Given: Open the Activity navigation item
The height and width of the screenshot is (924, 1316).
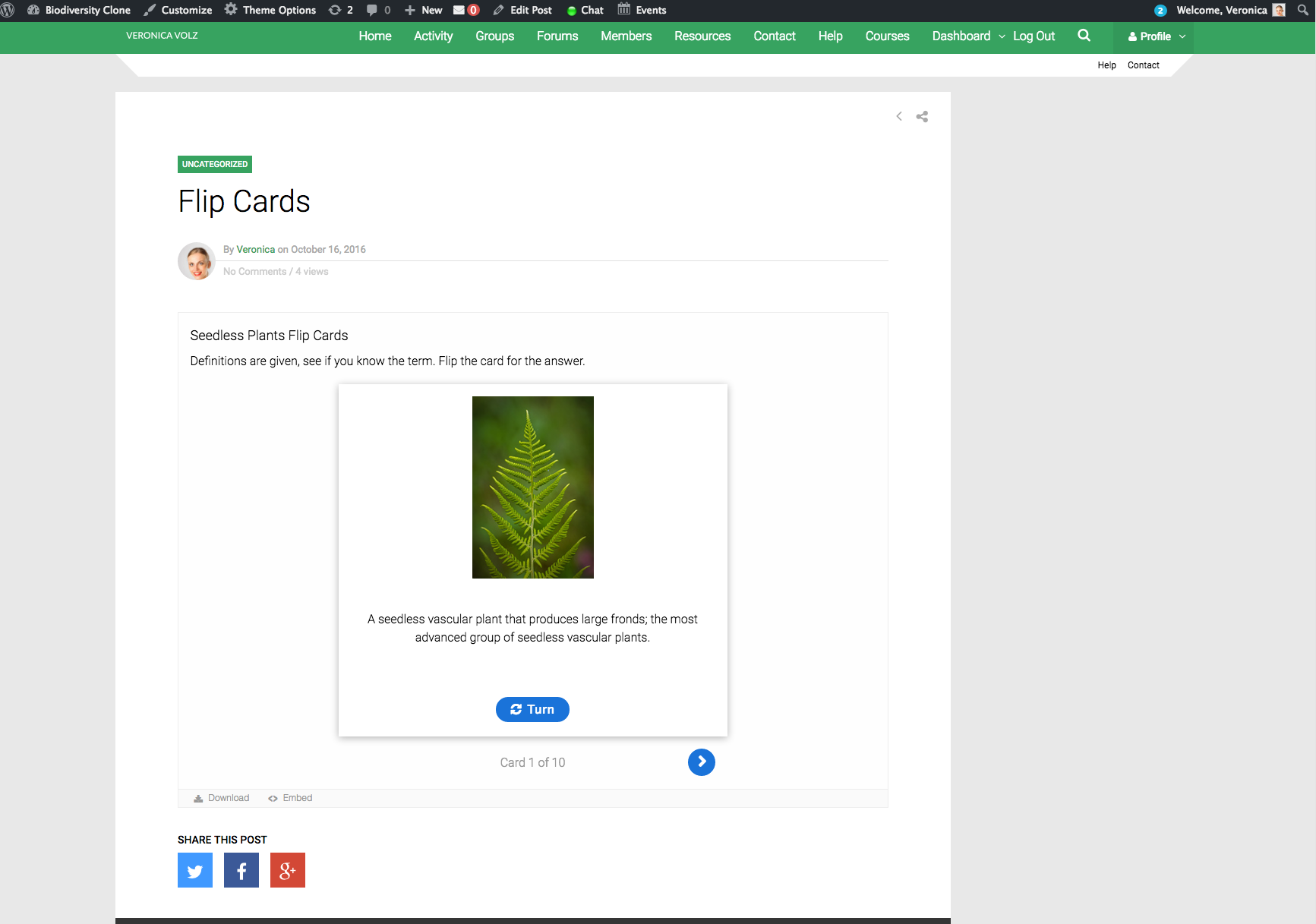Looking at the screenshot, I should (433, 36).
